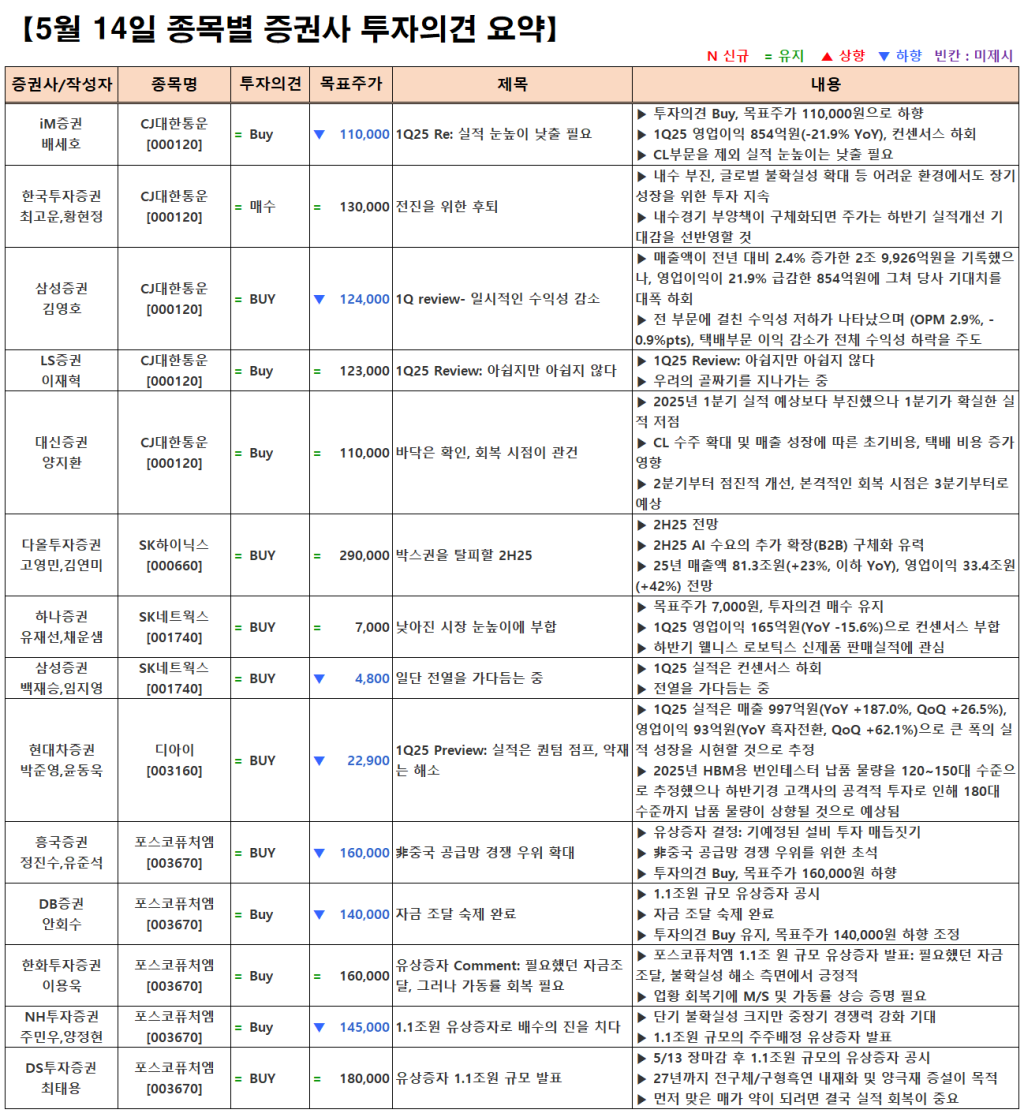Viewport: 1024px width, 1117px height.
Task: Select the '한국투자증권 최고운,황현정' broker cell
Action: click(62, 207)
